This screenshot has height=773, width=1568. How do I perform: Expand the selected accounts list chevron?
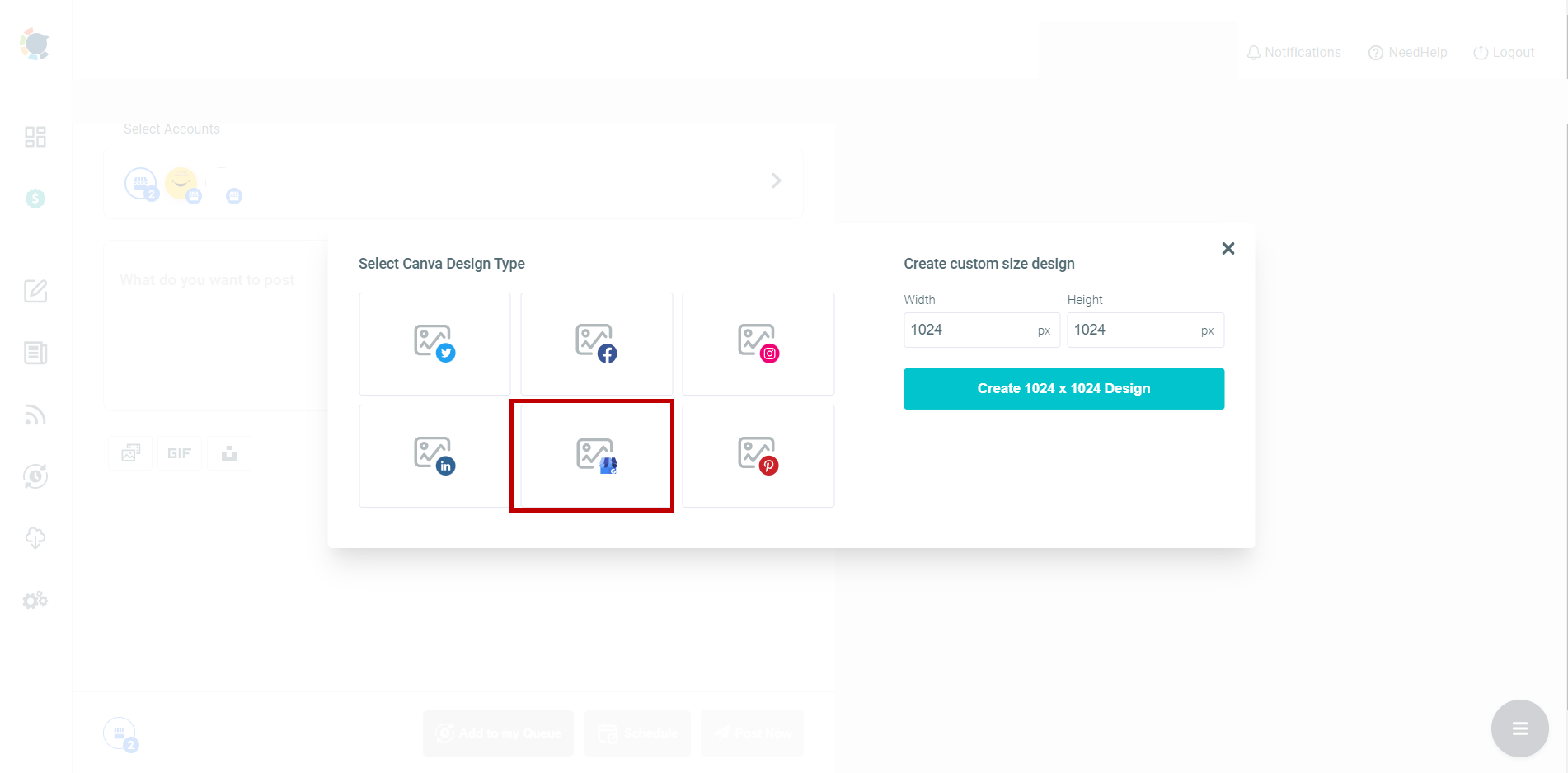[775, 180]
